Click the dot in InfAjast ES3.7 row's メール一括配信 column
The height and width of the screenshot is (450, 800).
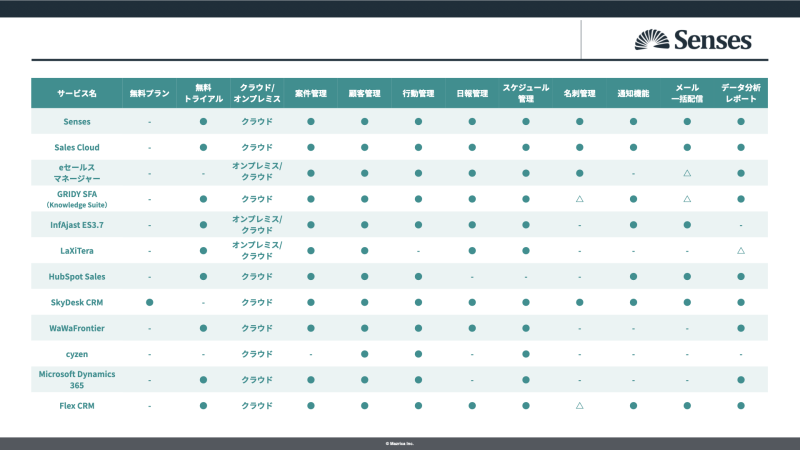point(687,224)
